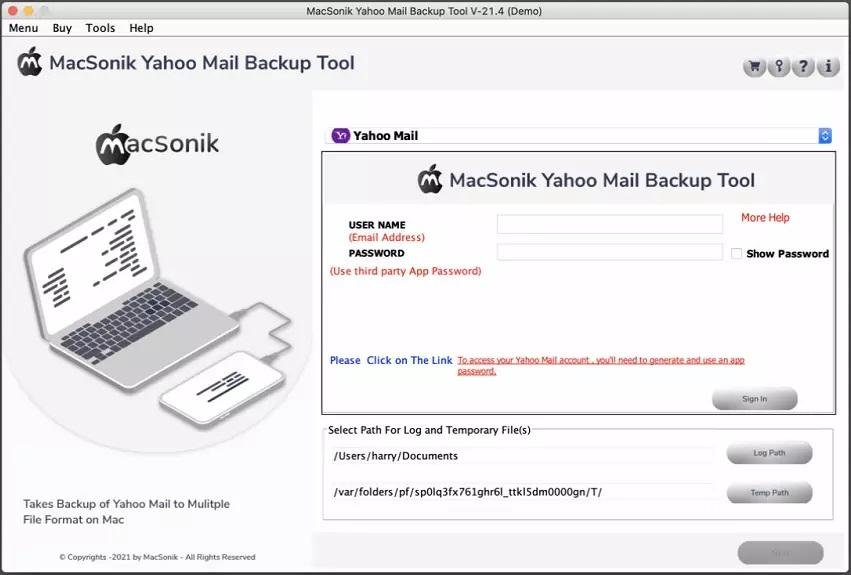Click the Temp Path button
The height and width of the screenshot is (575, 851).
(x=769, y=492)
